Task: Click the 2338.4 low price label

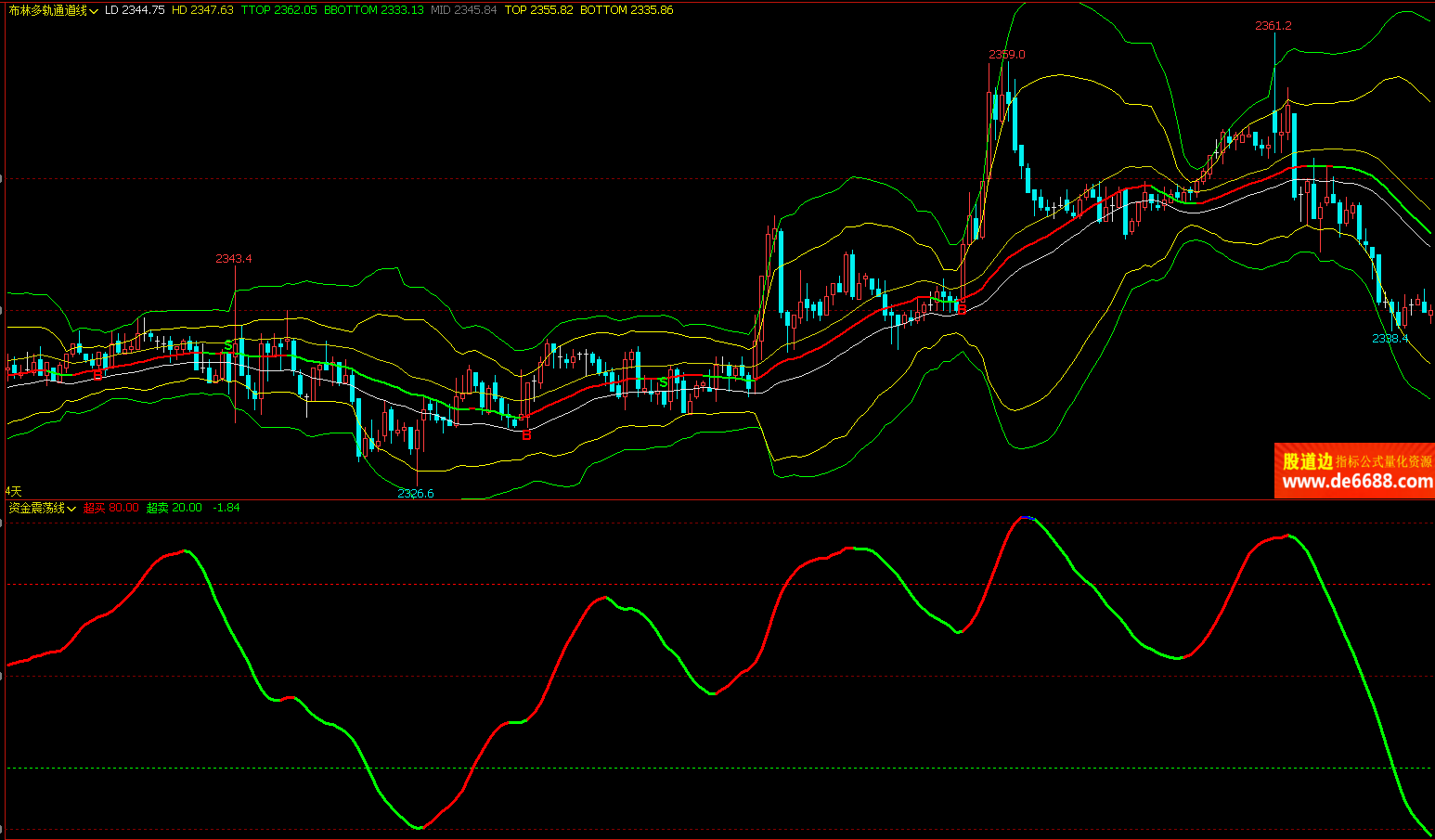Action: click(1390, 339)
